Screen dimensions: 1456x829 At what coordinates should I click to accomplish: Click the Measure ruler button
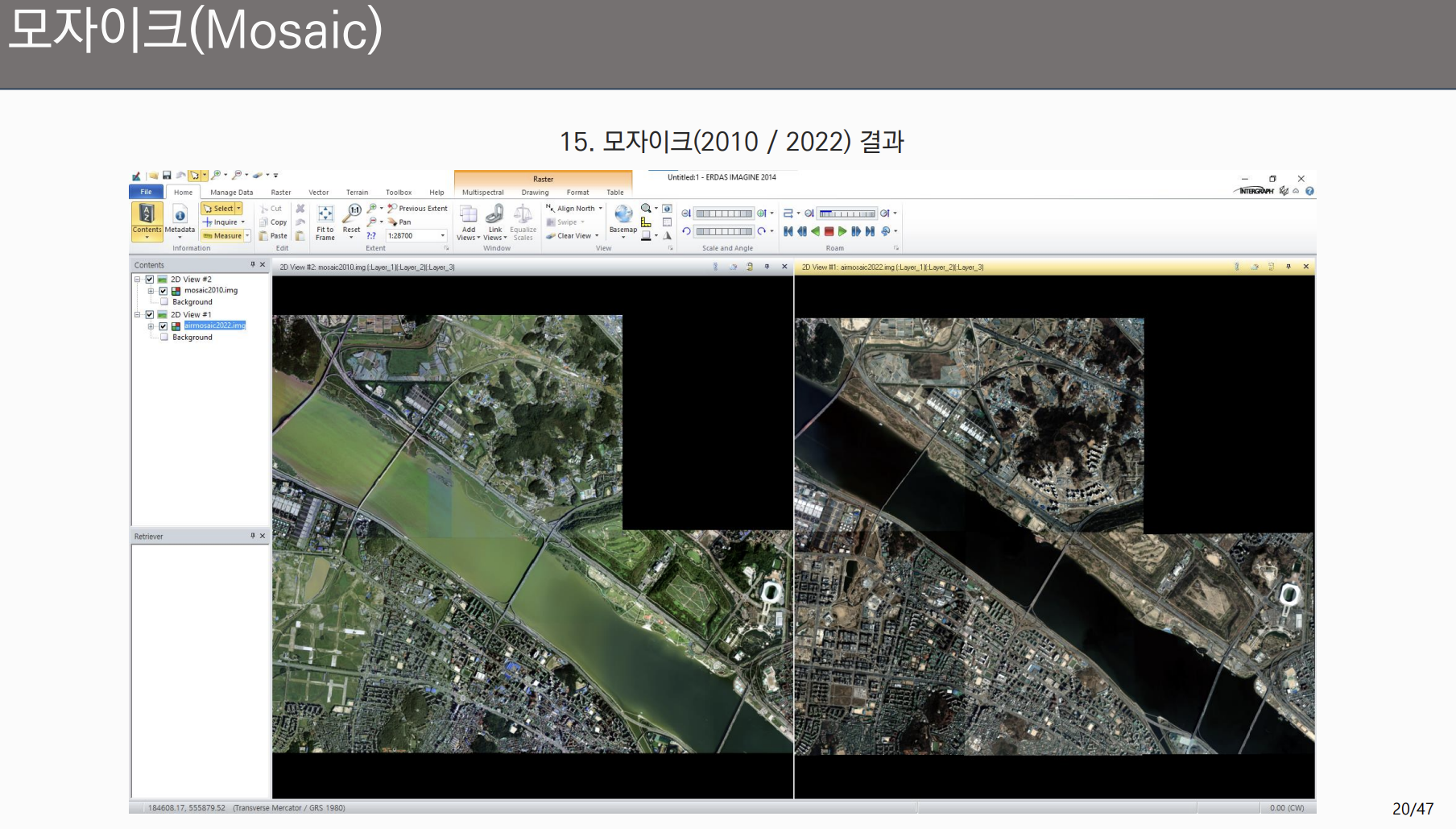pyautogui.click(x=222, y=236)
